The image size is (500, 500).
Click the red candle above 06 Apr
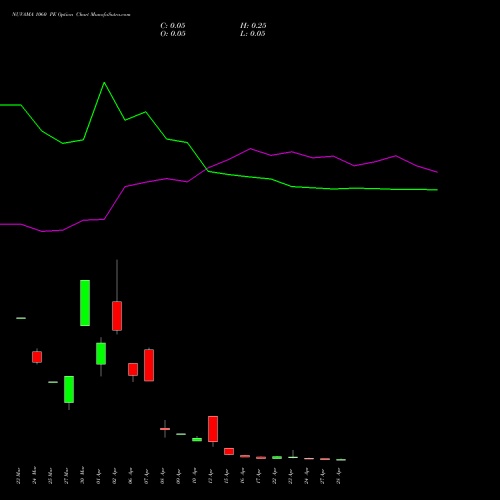(133, 369)
